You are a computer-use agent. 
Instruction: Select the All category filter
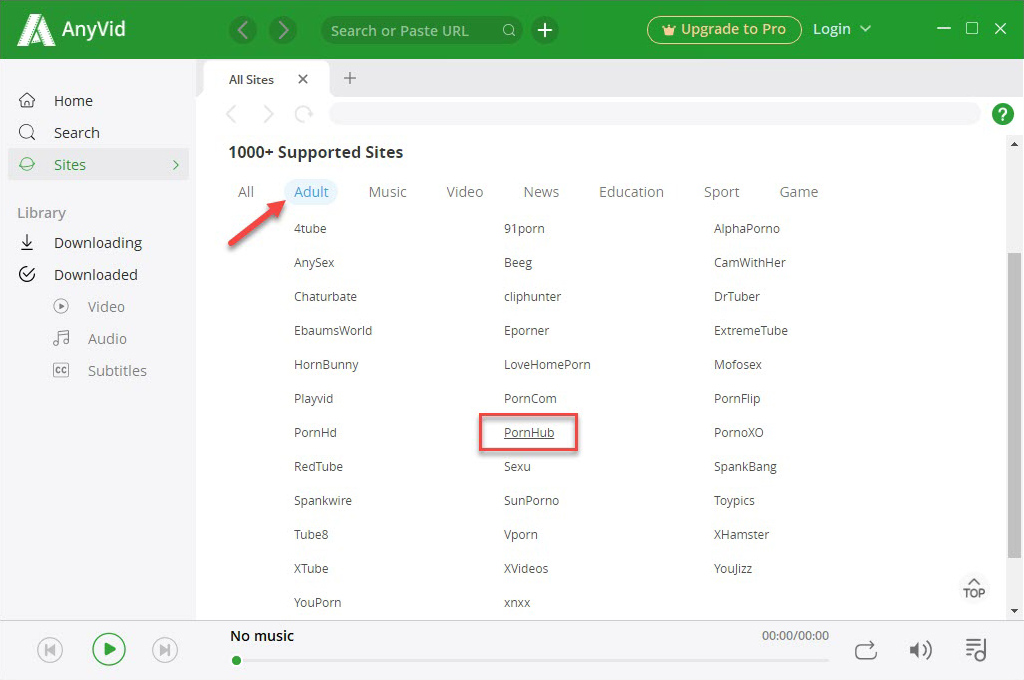tap(246, 192)
